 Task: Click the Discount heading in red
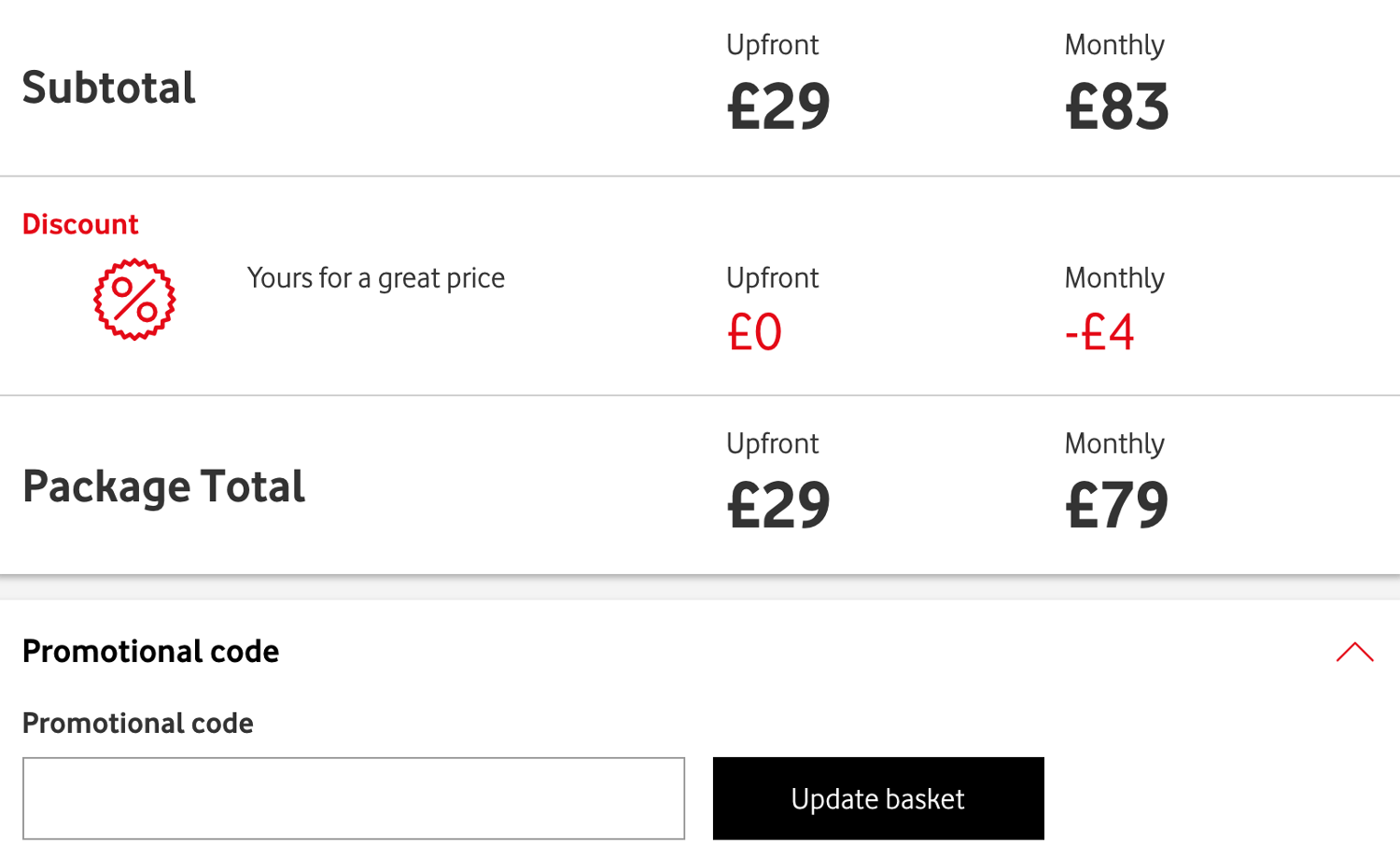[x=80, y=224]
